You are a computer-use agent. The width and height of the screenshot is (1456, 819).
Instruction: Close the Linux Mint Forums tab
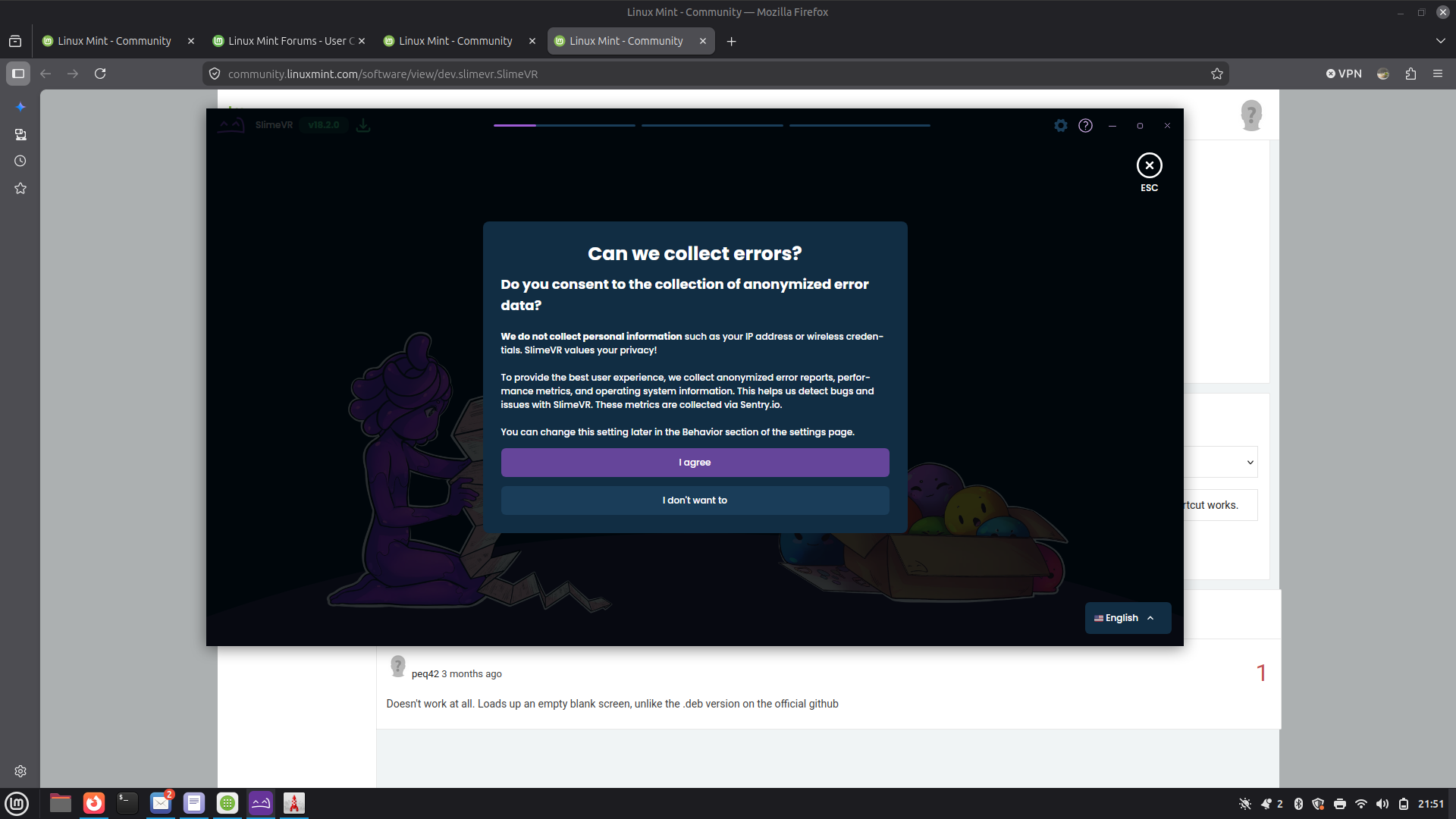362,41
